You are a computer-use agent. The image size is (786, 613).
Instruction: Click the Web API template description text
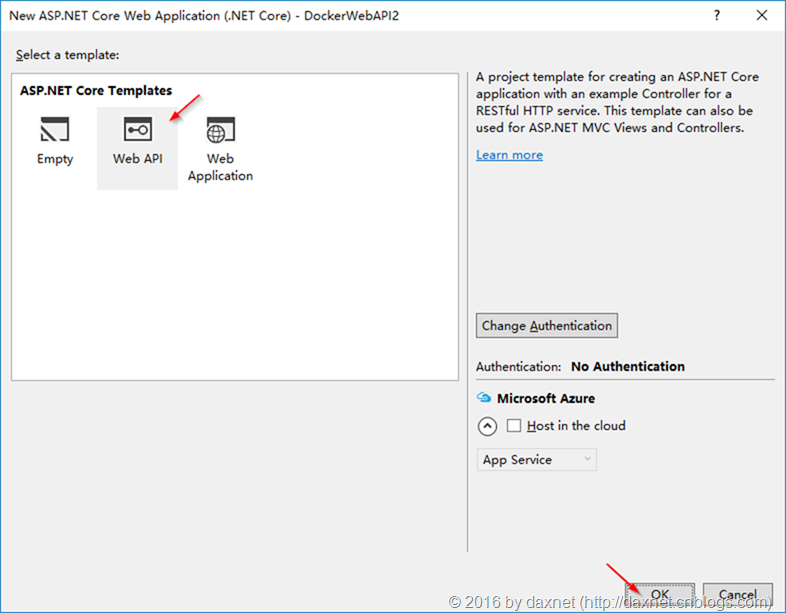click(617, 102)
